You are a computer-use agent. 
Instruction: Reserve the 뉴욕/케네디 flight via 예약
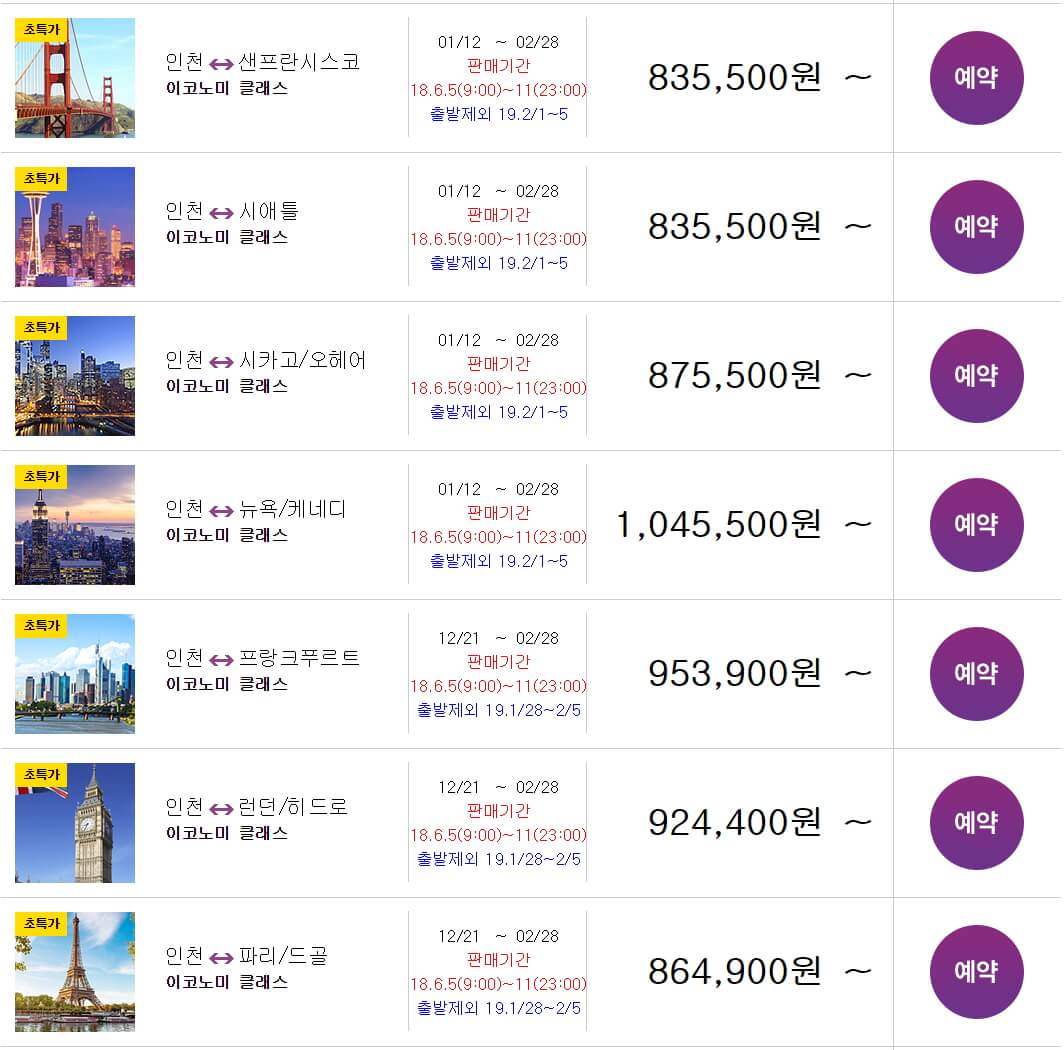pyautogui.click(x=976, y=525)
